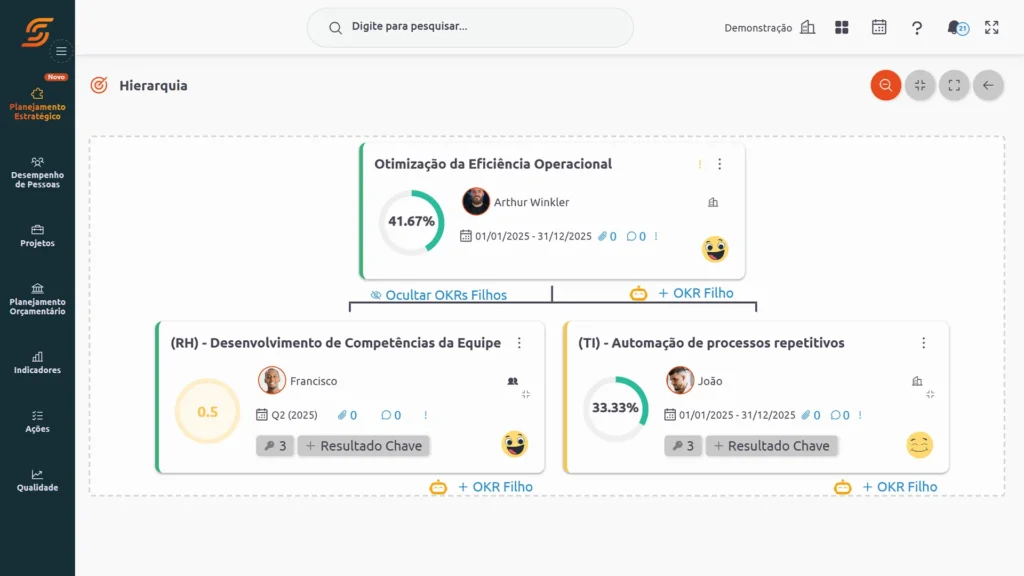The width and height of the screenshot is (1024, 576).
Task: Click comments bubble icon on Otimização card
Action: (x=631, y=236)
